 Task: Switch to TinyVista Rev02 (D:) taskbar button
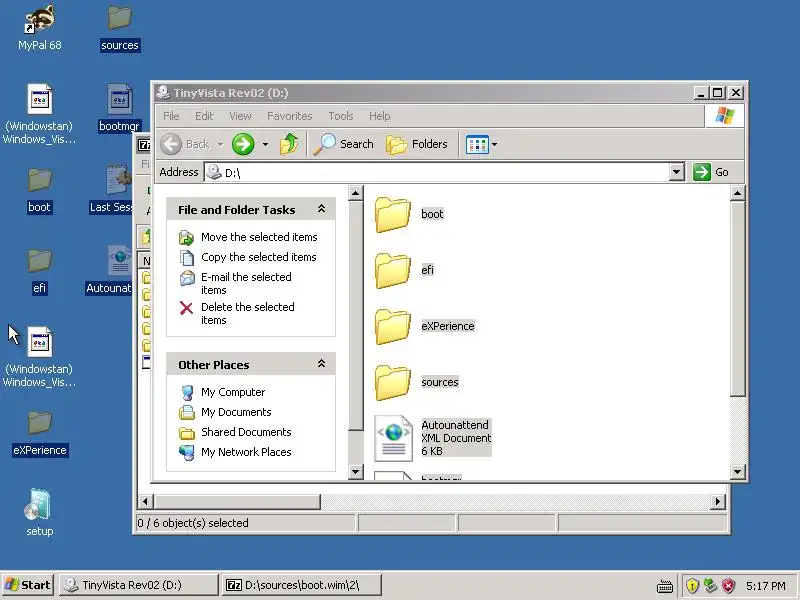pos(139,585)
